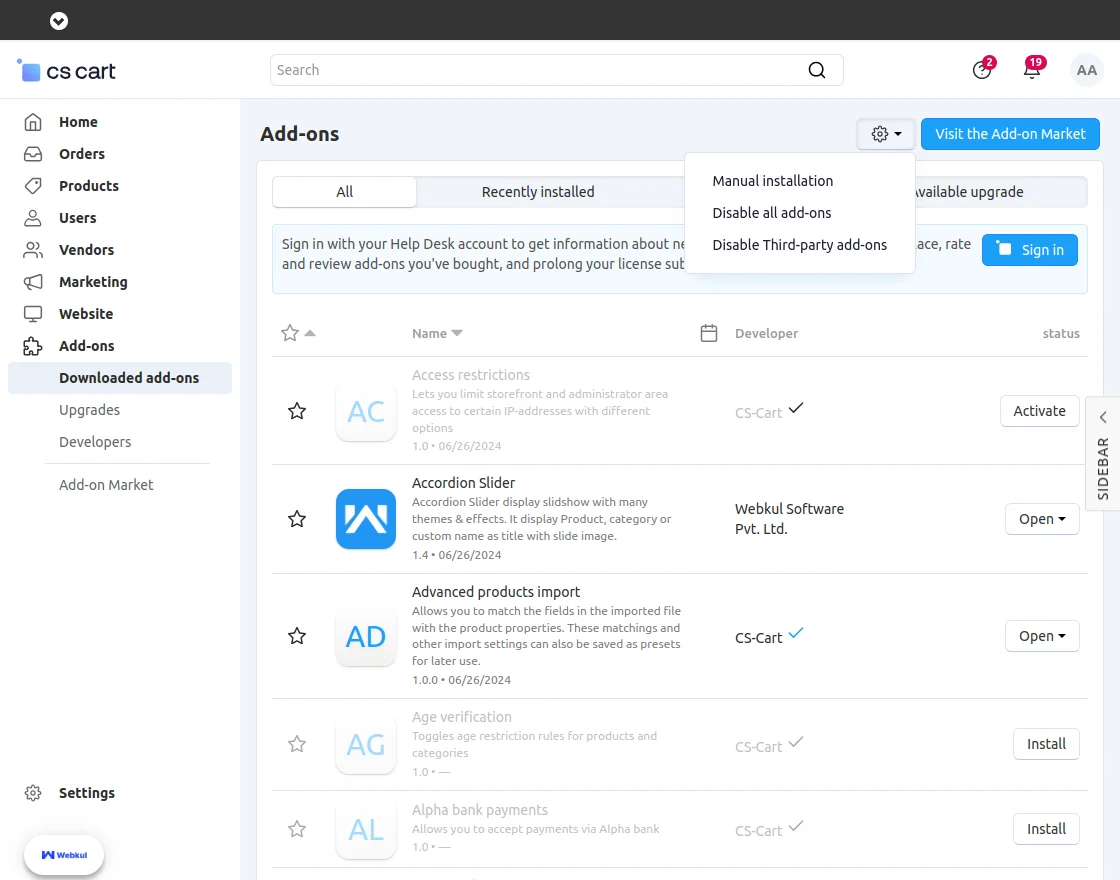The image size is (1120, 880).
Task: Click the Sign in button
Action: [1029, 250]
